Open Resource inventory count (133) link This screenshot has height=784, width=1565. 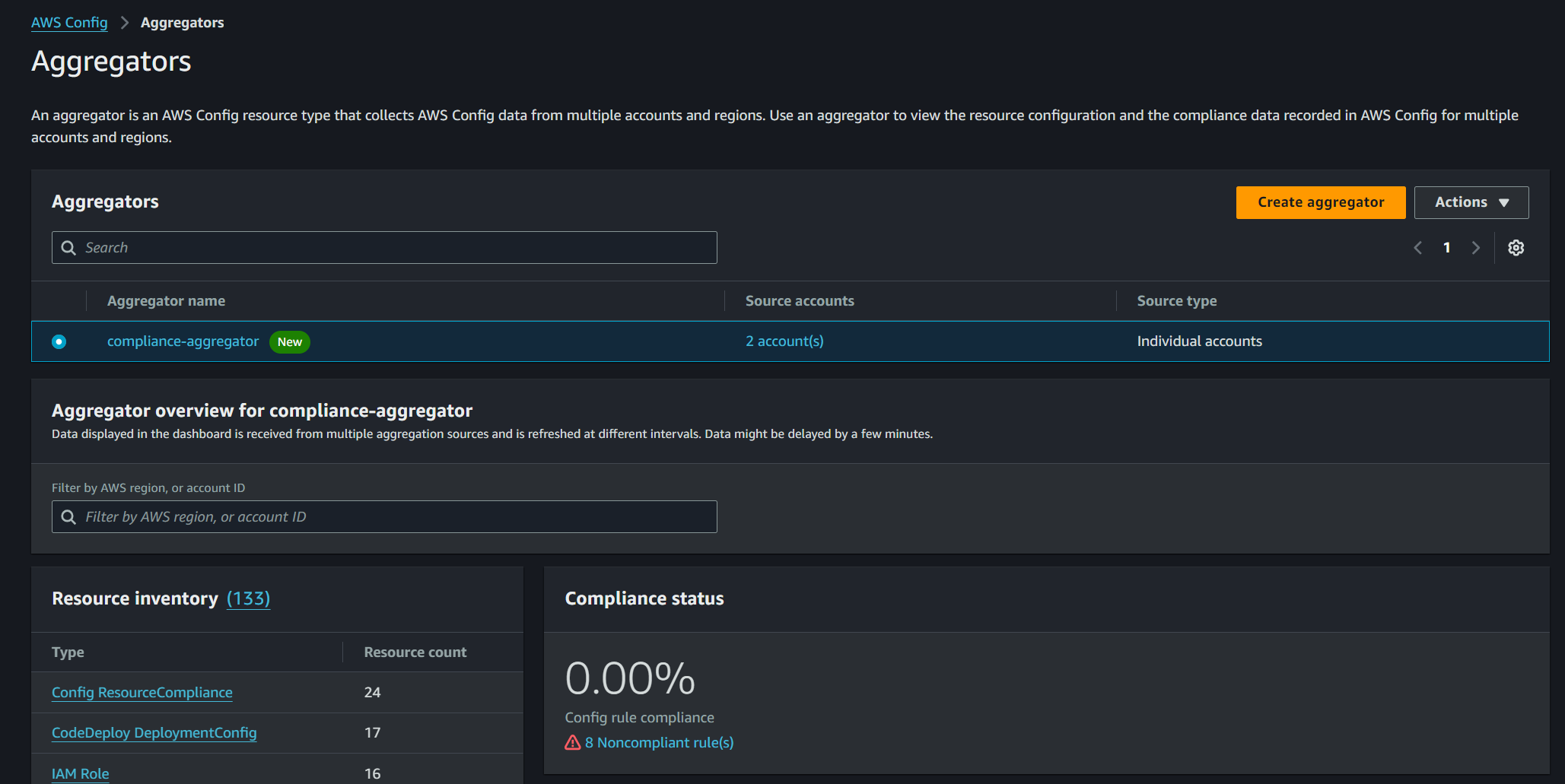(x=248, y=598)
